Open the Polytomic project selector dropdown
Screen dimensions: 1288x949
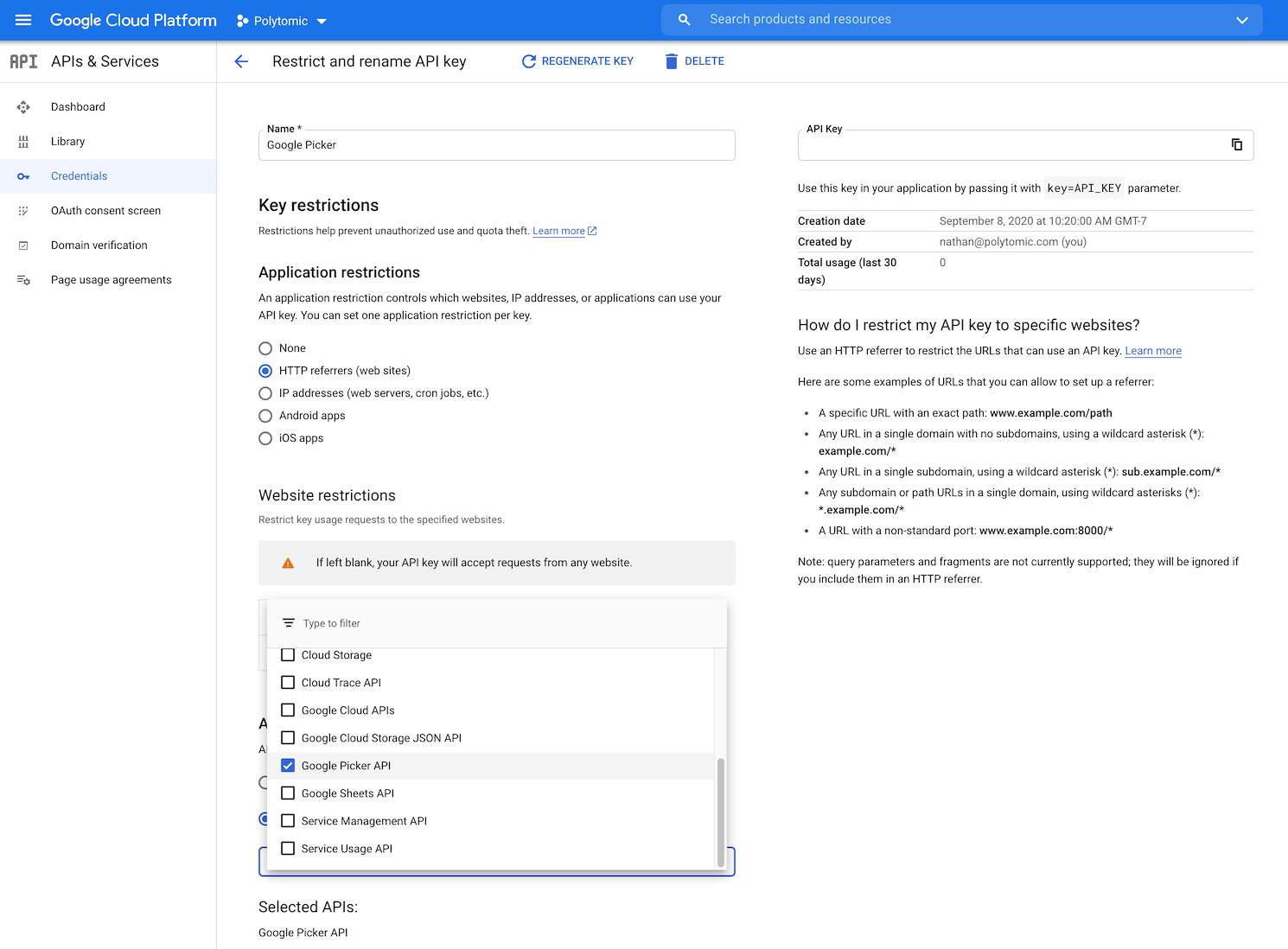pos(281,21)
